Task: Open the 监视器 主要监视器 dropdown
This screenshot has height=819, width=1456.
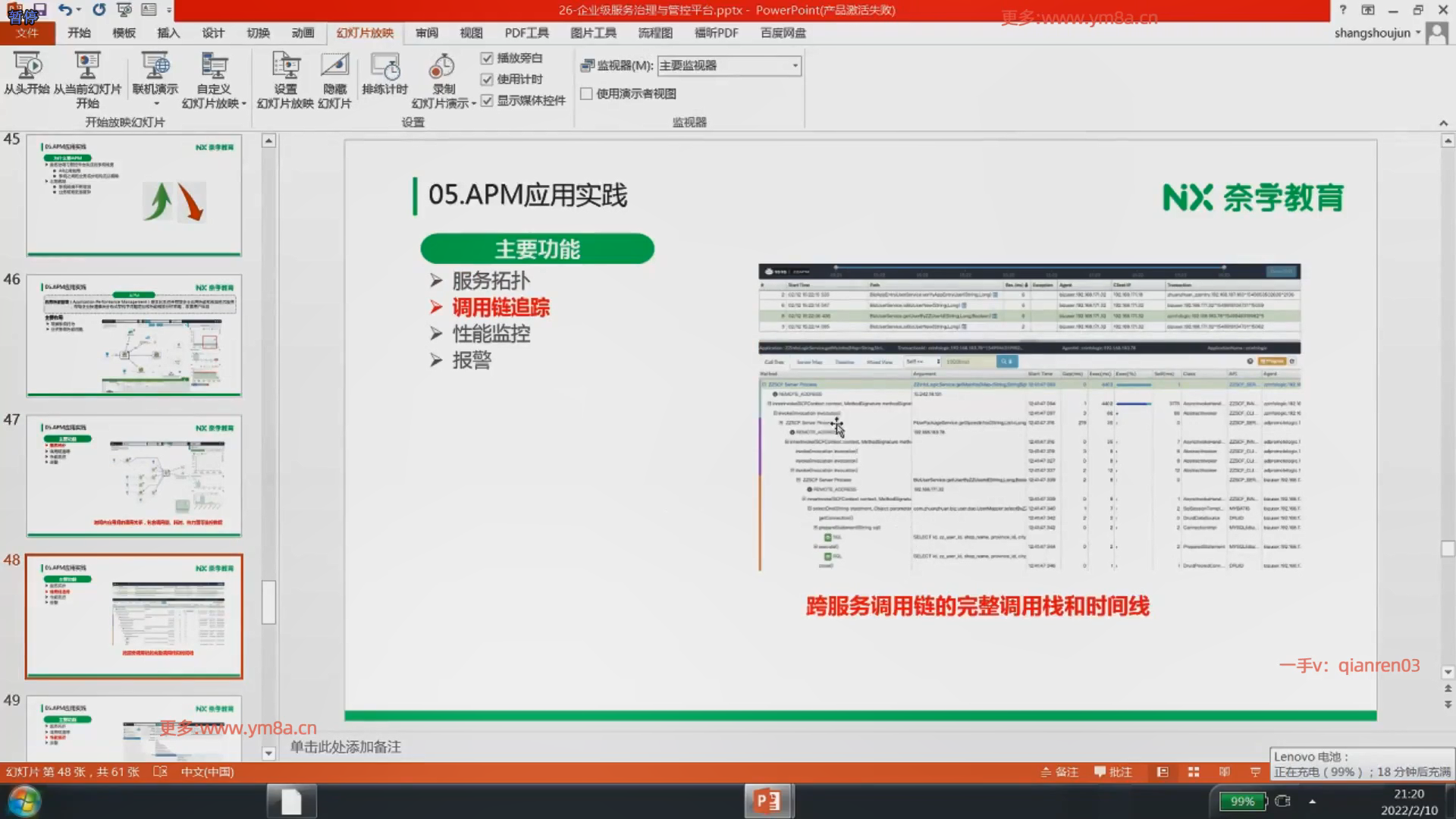Action: 795,66
